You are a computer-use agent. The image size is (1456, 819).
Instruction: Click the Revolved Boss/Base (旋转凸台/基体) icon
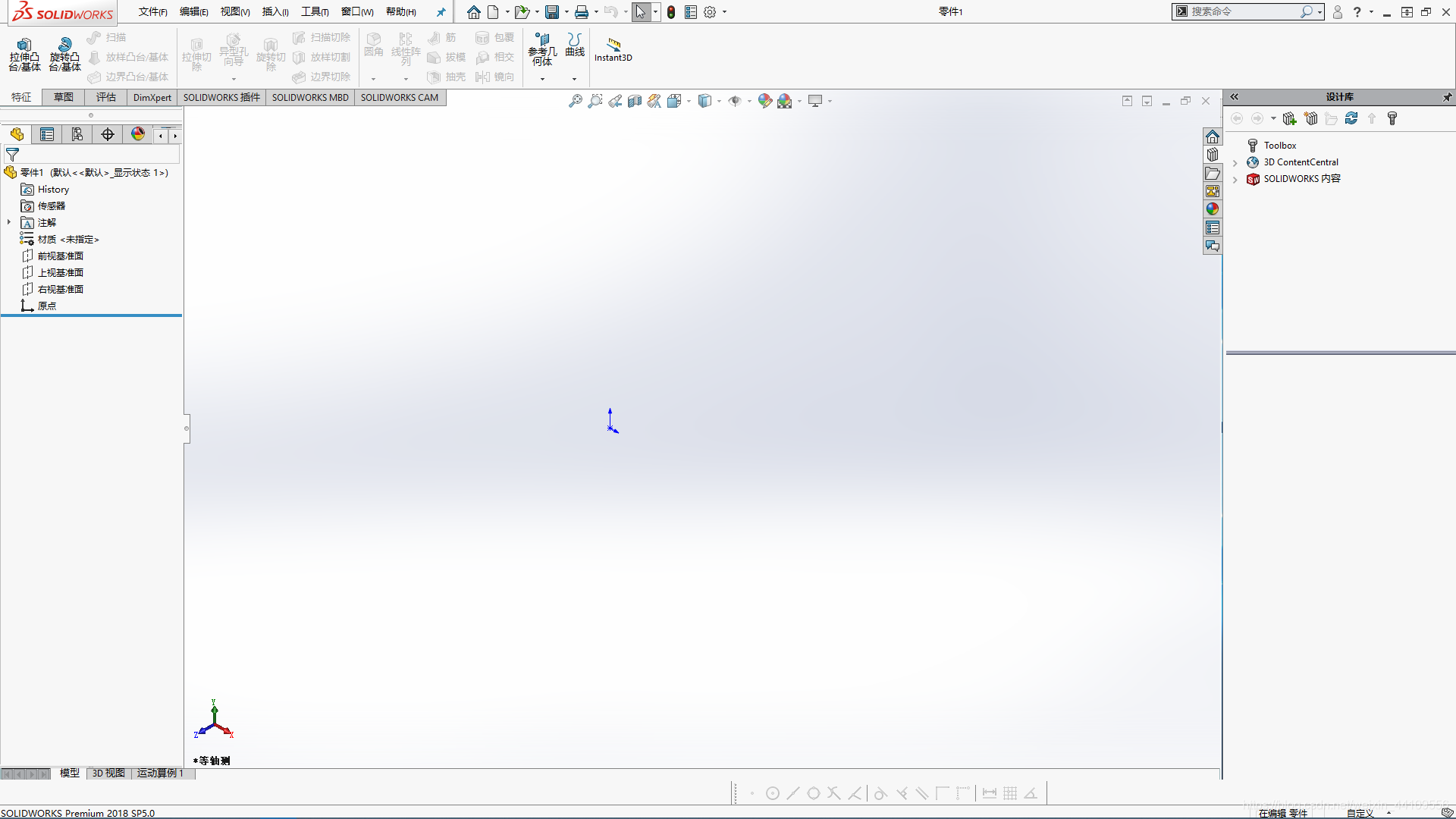click(x=64, y=45)
